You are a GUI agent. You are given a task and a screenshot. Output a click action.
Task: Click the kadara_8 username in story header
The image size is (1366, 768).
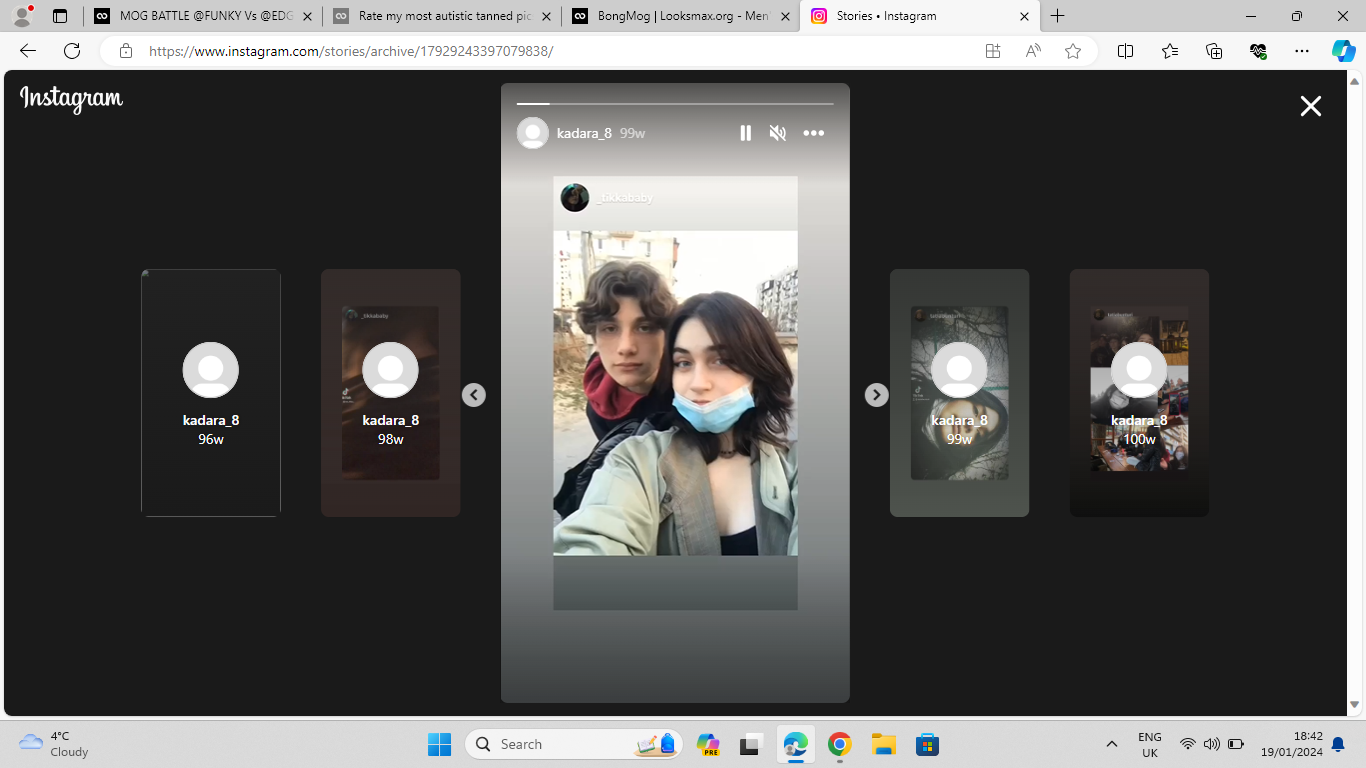click(584, 133)
